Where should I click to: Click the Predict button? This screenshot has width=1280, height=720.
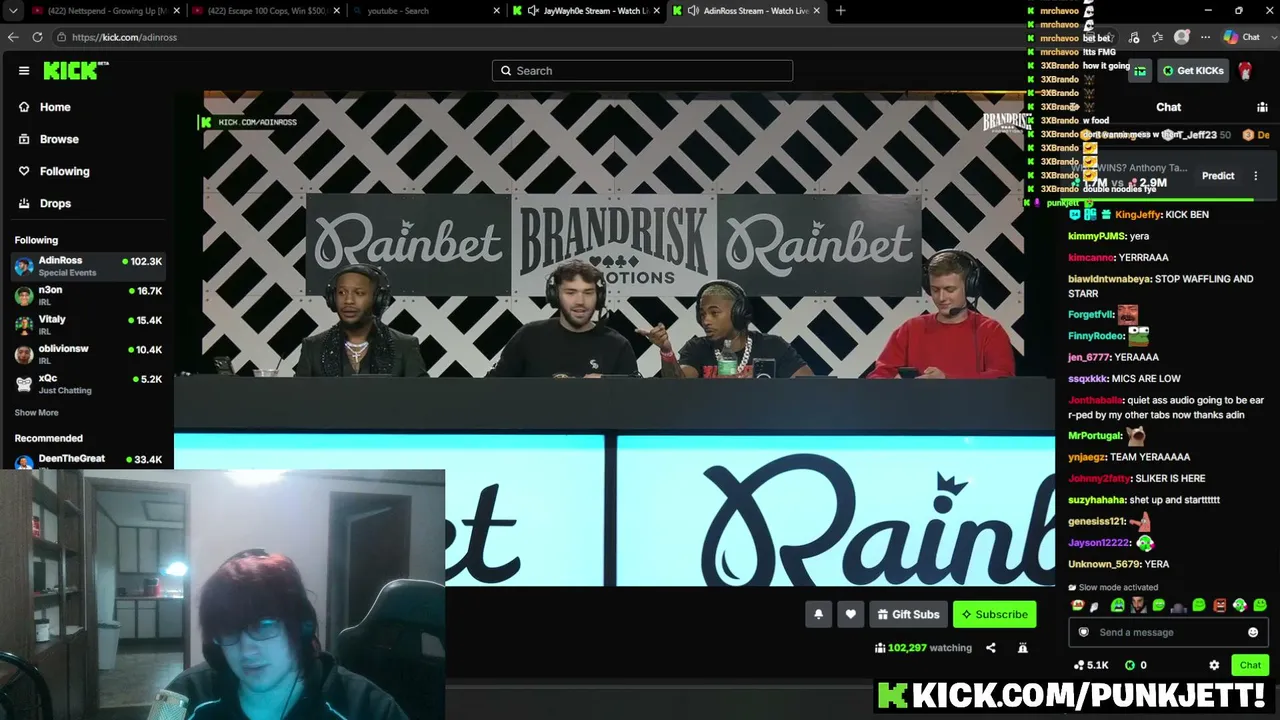coord(1218,176)
